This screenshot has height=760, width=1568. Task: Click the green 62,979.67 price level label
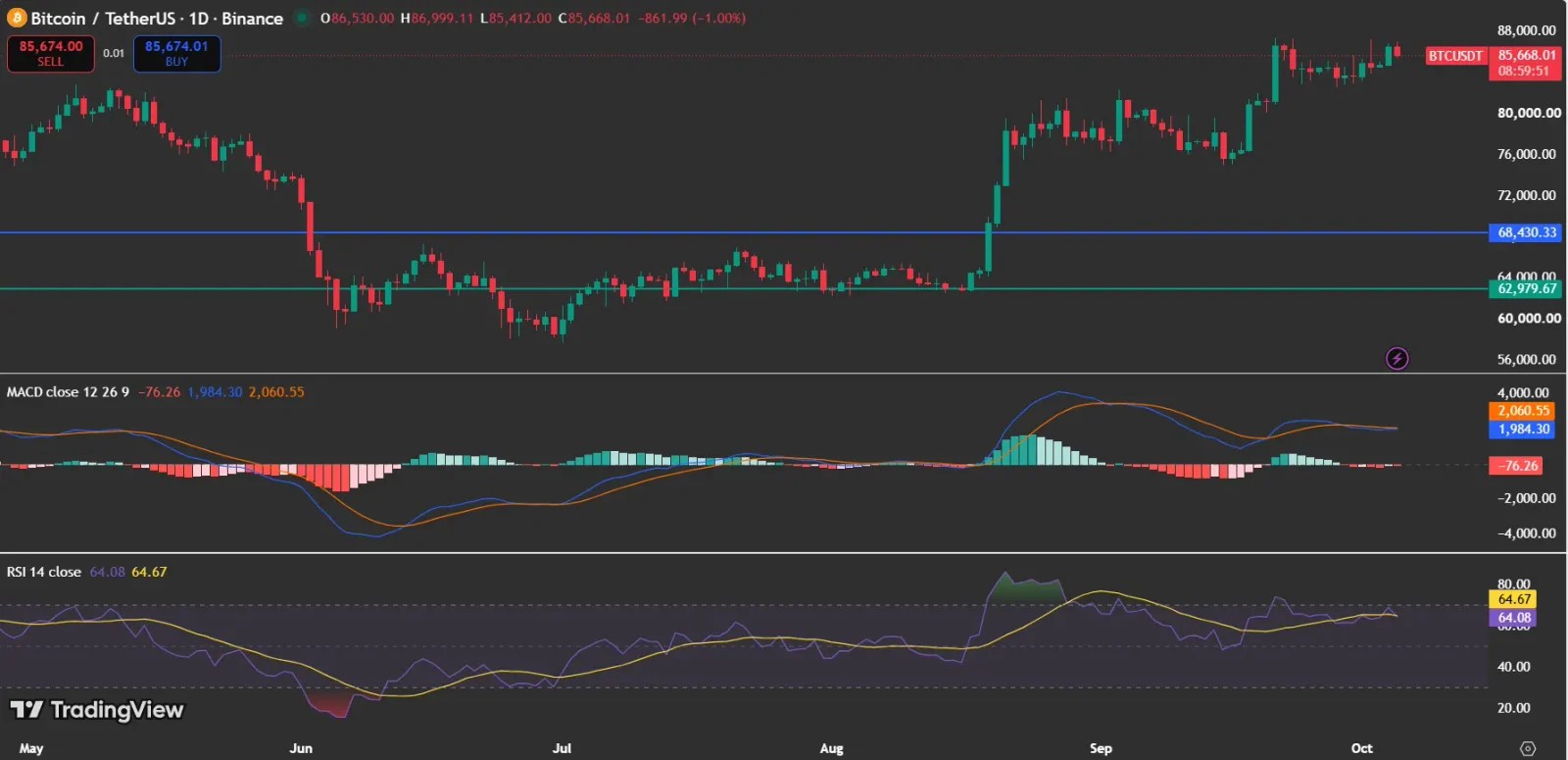click(x=1527, y=288)
